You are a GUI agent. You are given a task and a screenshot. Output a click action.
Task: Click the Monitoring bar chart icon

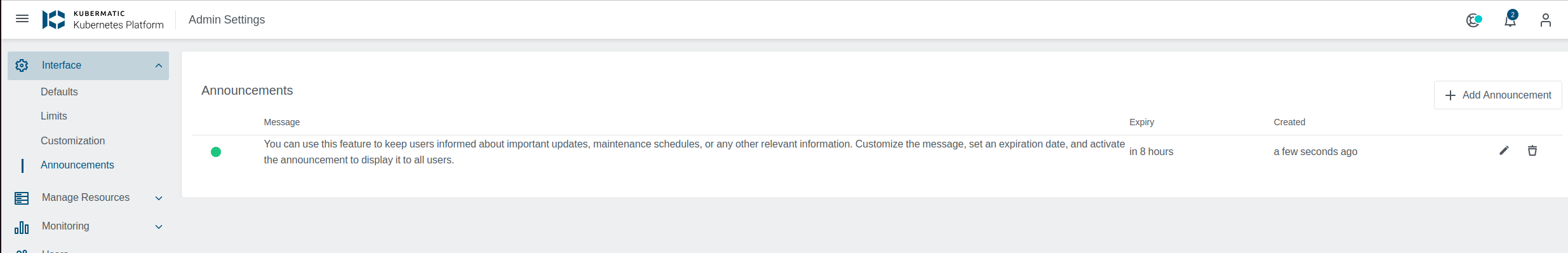click(22, 227)
